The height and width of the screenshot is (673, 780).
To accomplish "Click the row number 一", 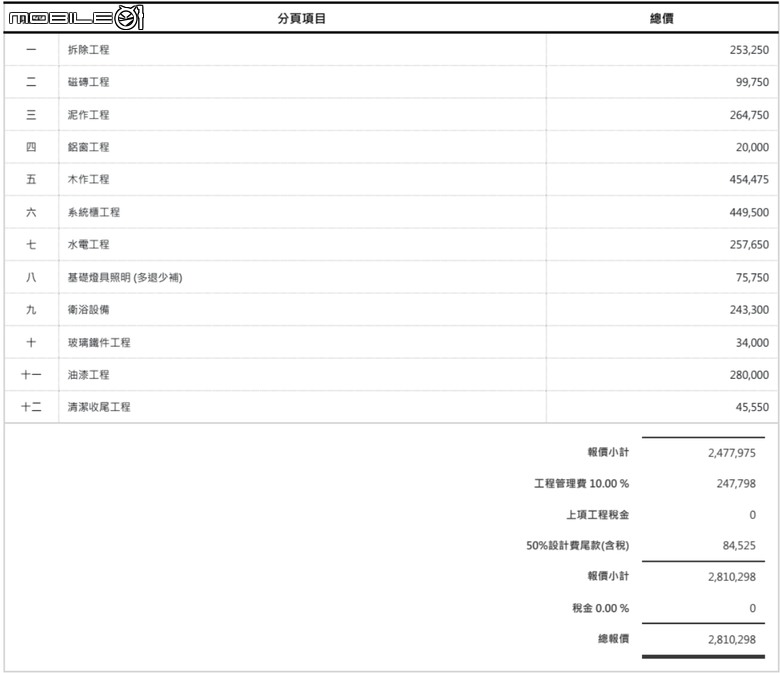I will pyautogui.click(x=31, y=50).
